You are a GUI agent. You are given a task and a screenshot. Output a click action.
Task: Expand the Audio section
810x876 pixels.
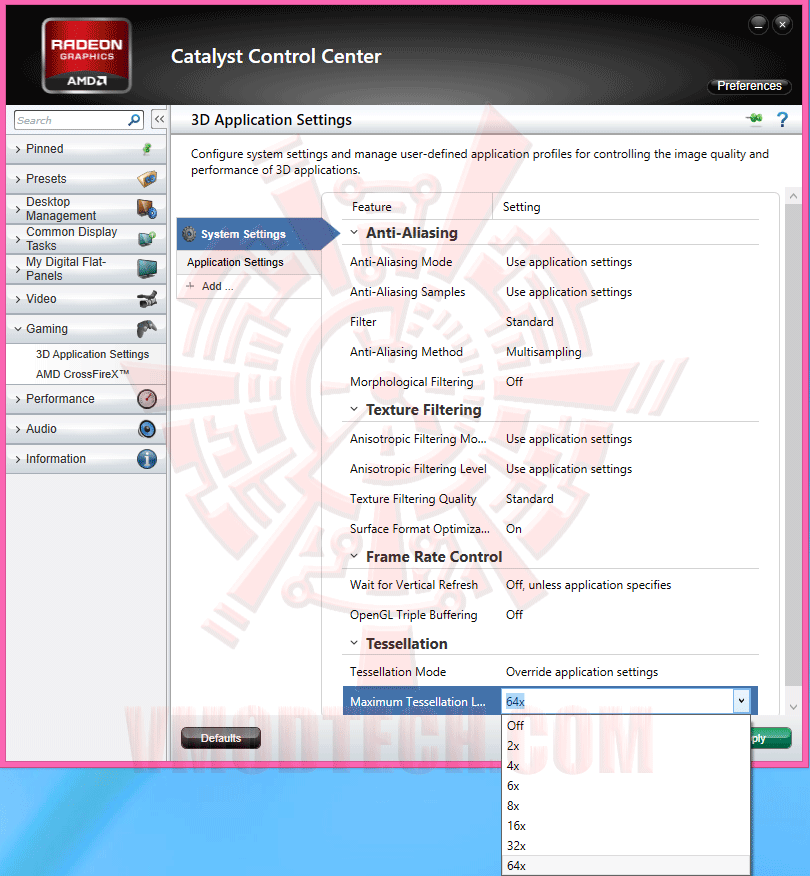point(18,430)
